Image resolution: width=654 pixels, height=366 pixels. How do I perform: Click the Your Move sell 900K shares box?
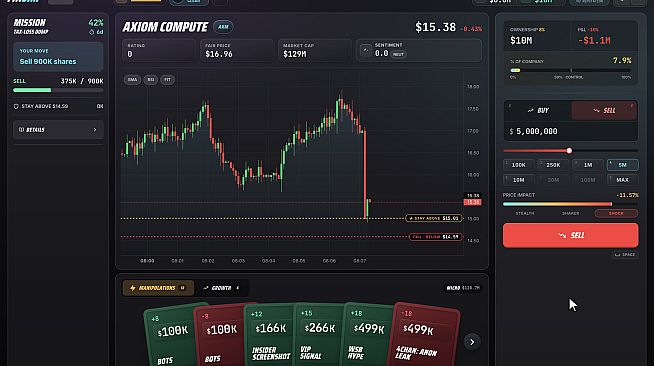pyautogui.click(x=58, y=57)
